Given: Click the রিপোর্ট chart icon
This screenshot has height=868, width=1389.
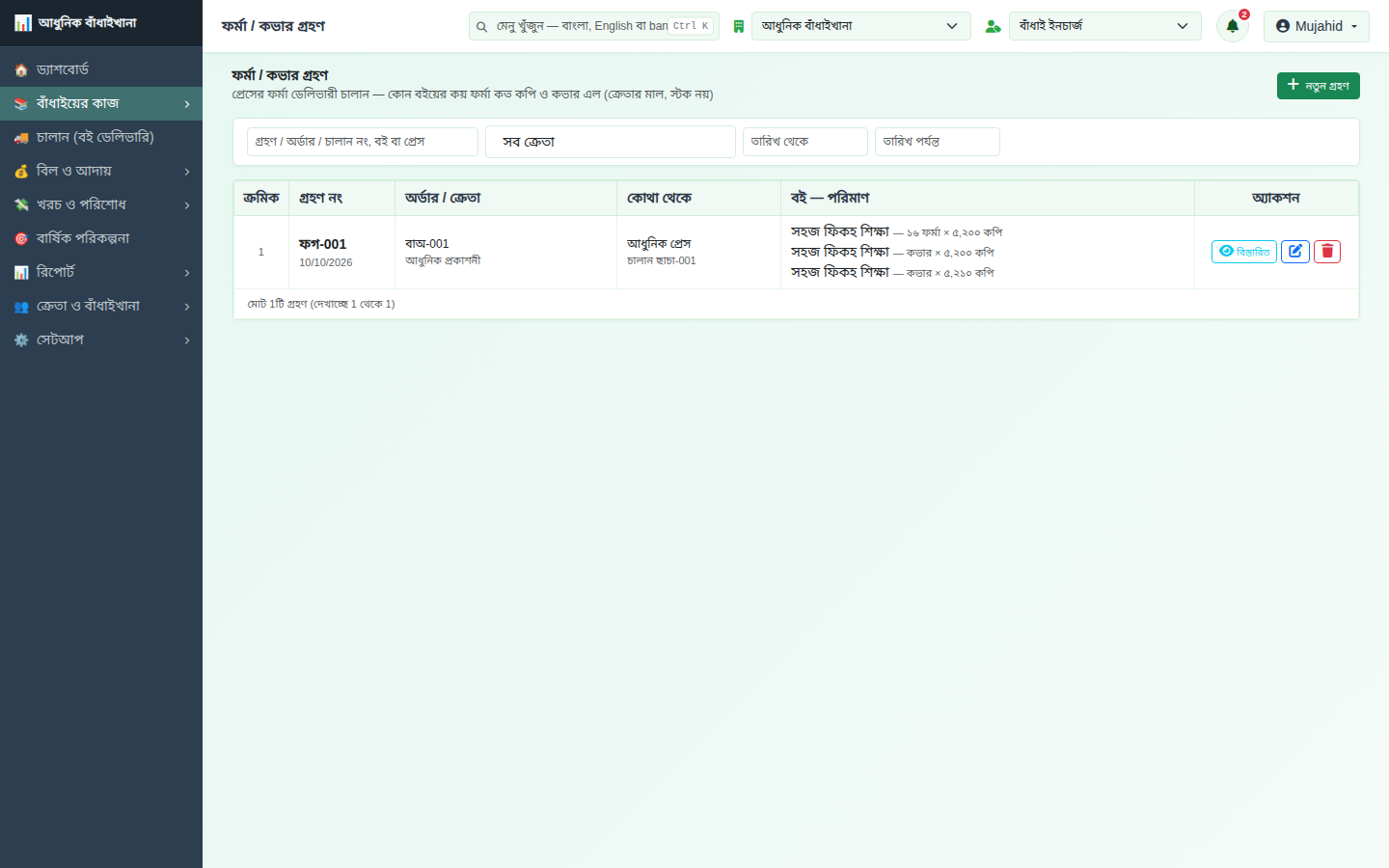Looking at the screenshot, I should point(21,273).
